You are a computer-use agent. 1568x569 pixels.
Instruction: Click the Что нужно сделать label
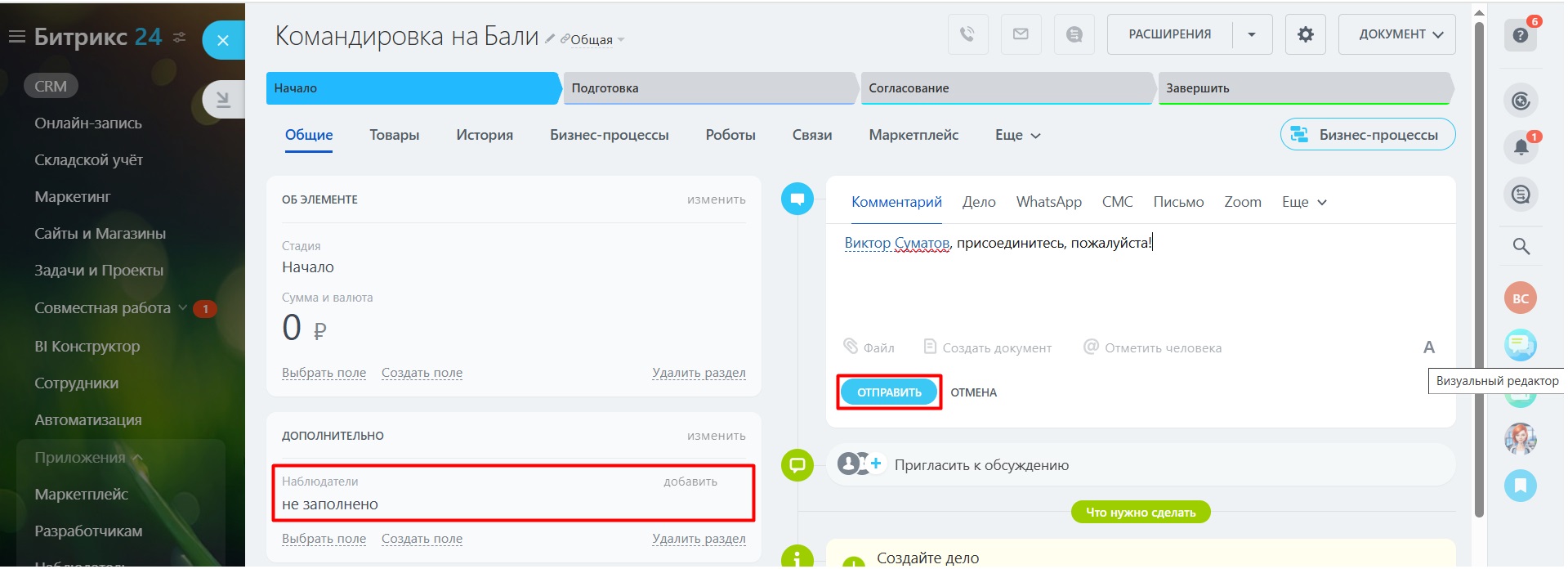click(1141, 513)
